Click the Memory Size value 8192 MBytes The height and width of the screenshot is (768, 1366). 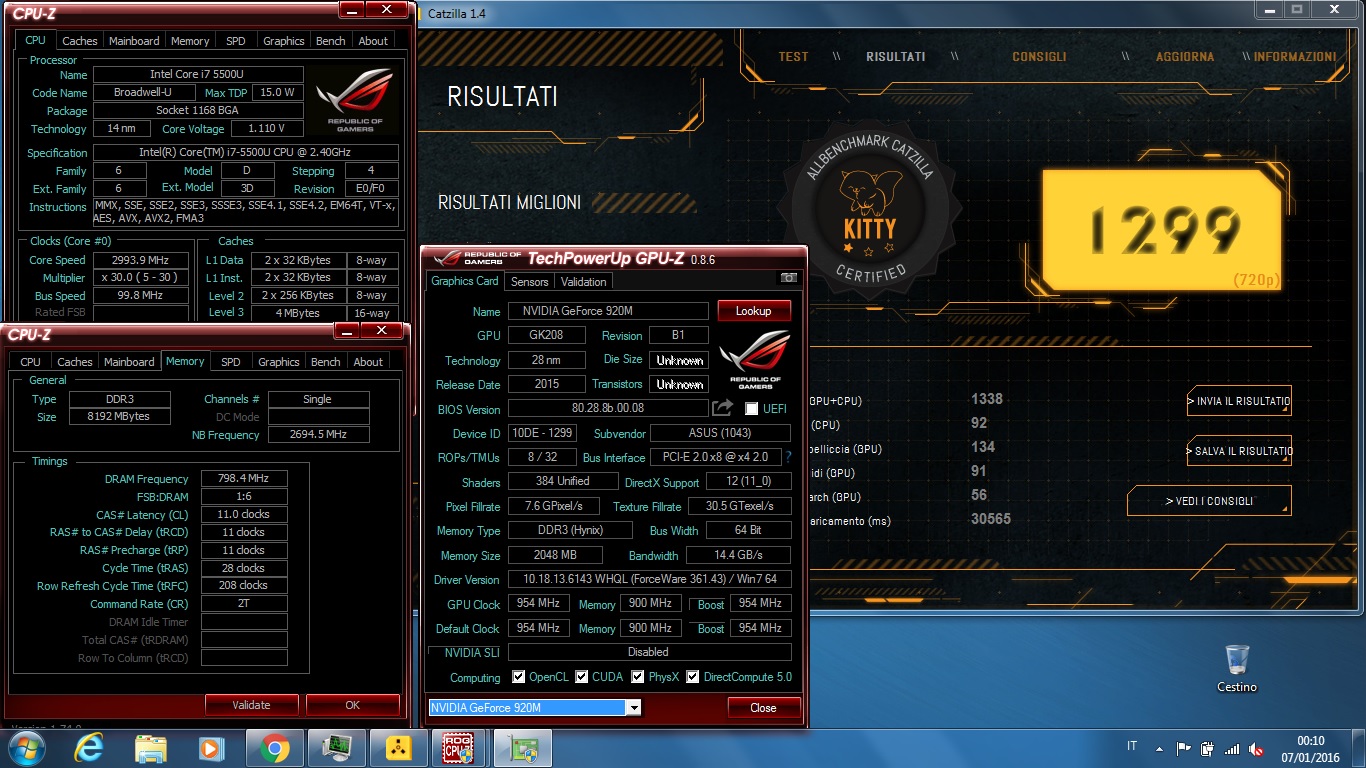pos(120,416)
